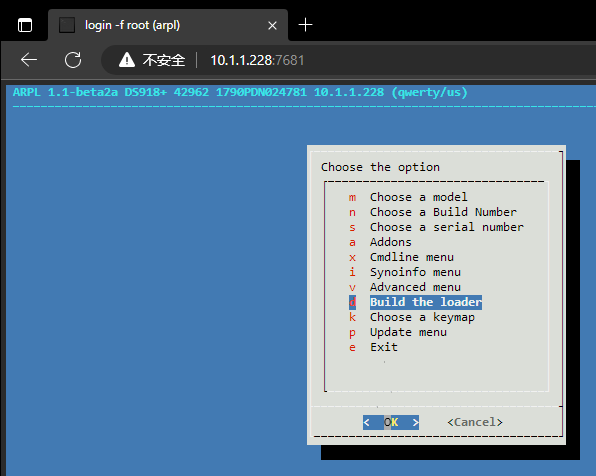Open the Synoinfo menu entry
Image resolution: width=596 pixels, height=476 pixels.
tap(415, 272)
